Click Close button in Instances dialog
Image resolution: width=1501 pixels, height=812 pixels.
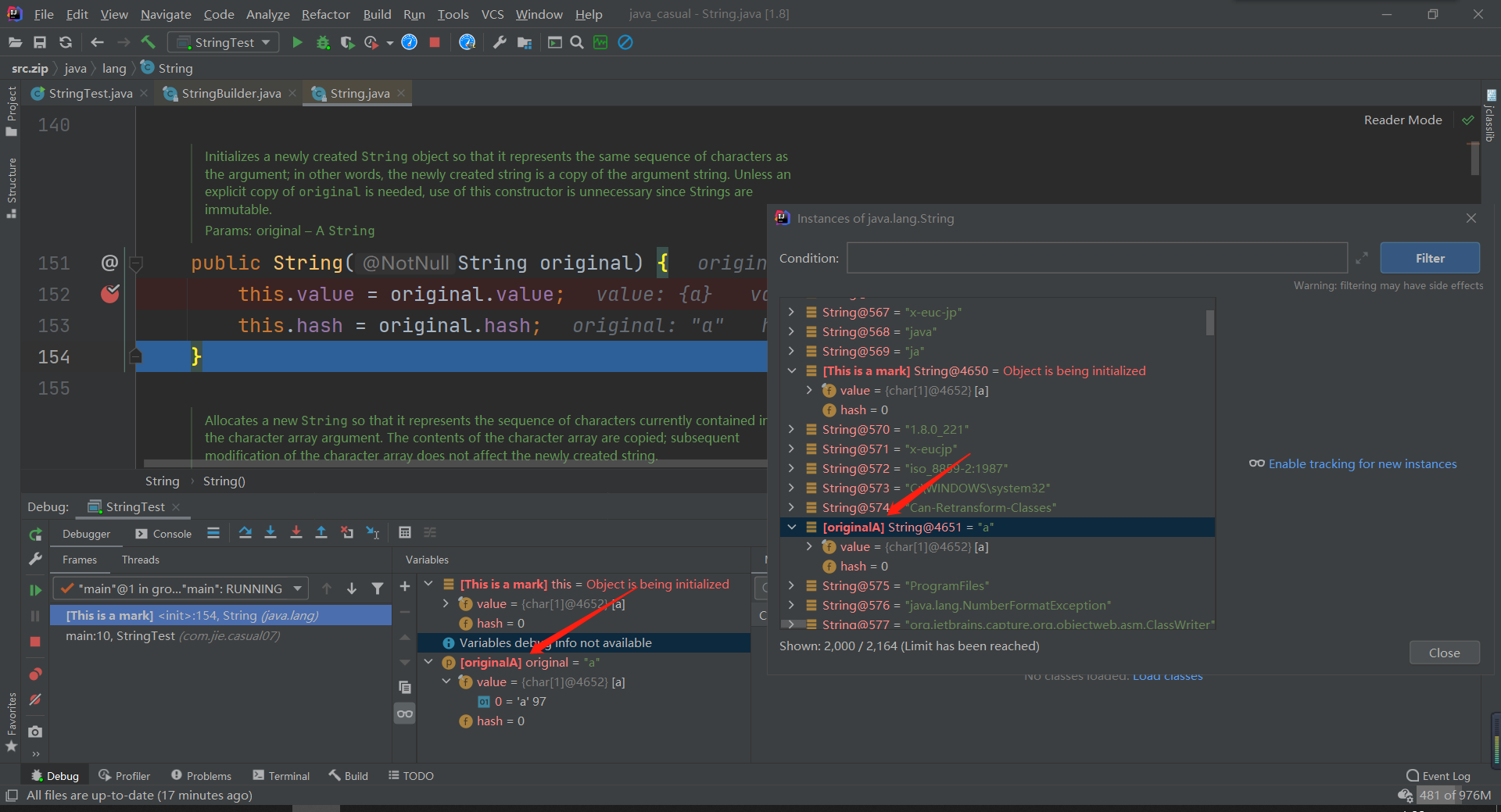(1444, 653)
